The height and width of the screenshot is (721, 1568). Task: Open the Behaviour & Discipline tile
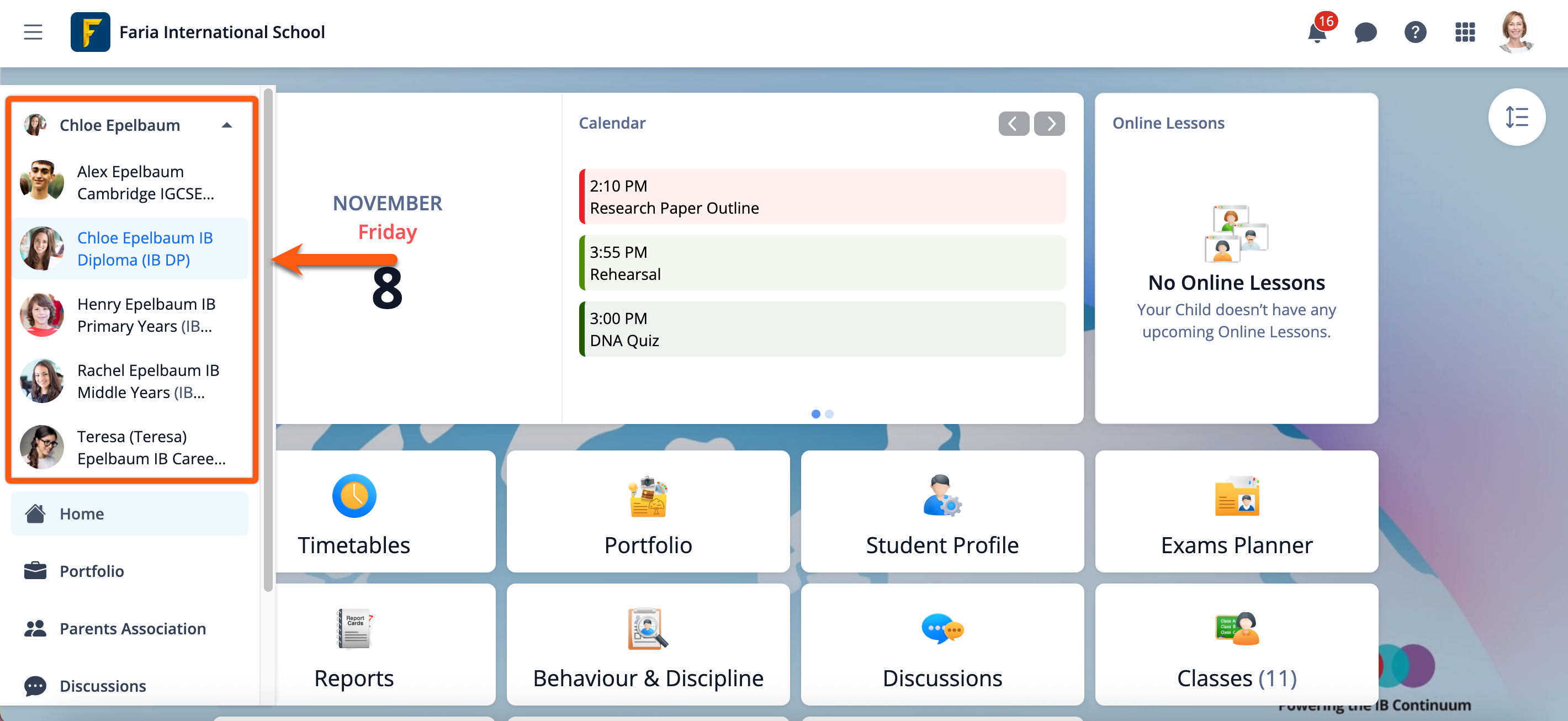tap(648, 645)
